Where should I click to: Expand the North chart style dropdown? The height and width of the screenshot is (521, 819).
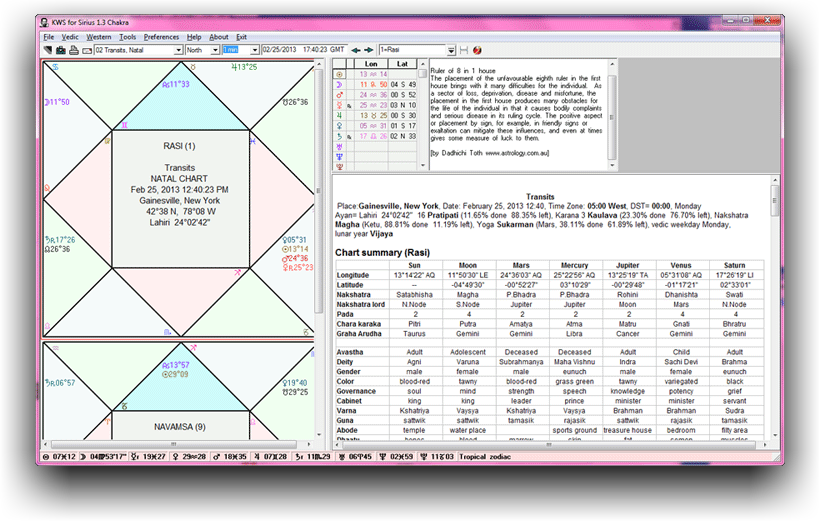(214, 49)
